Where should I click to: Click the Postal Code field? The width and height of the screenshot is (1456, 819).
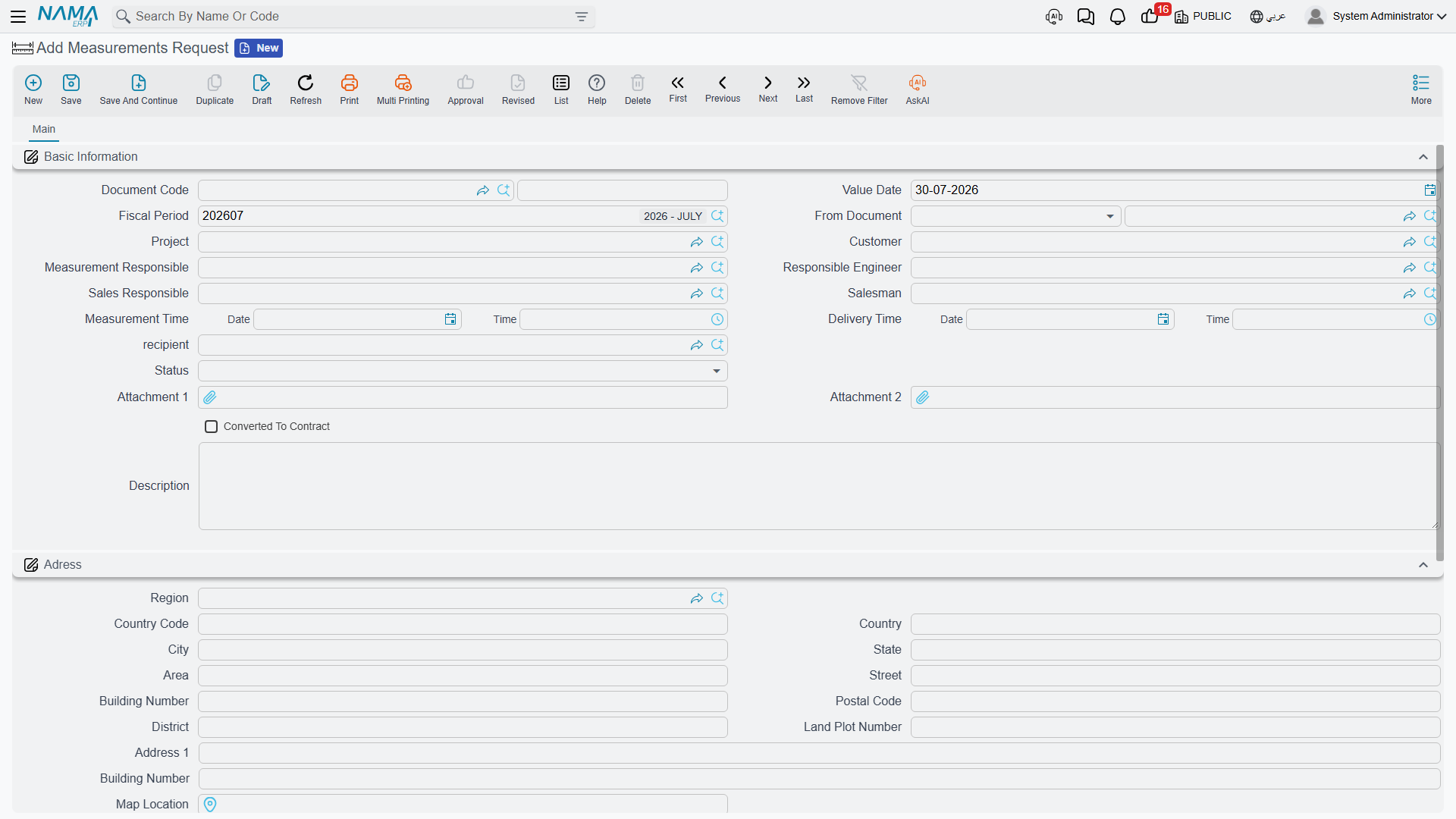[1175, 701]
